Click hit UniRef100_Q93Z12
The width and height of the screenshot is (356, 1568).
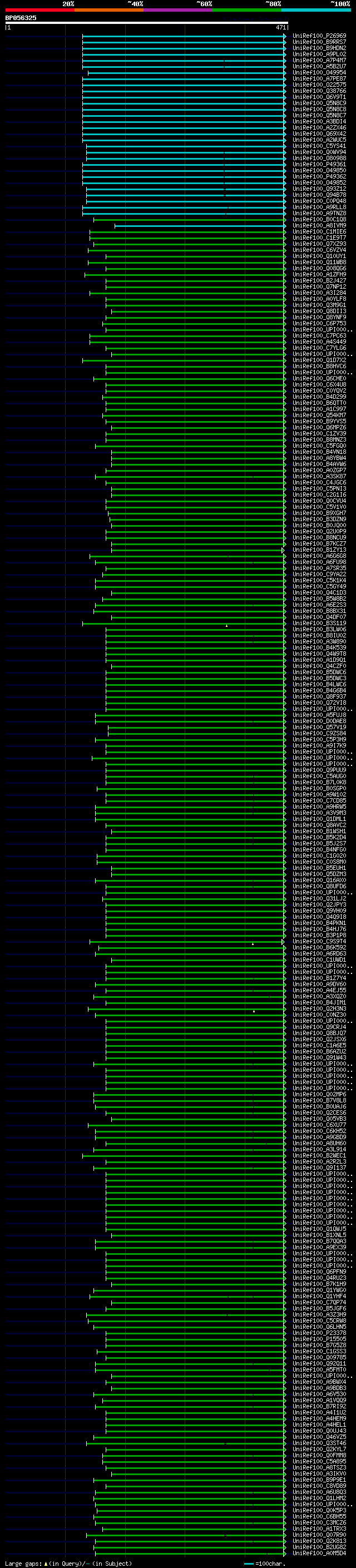(x=319, y=189)
